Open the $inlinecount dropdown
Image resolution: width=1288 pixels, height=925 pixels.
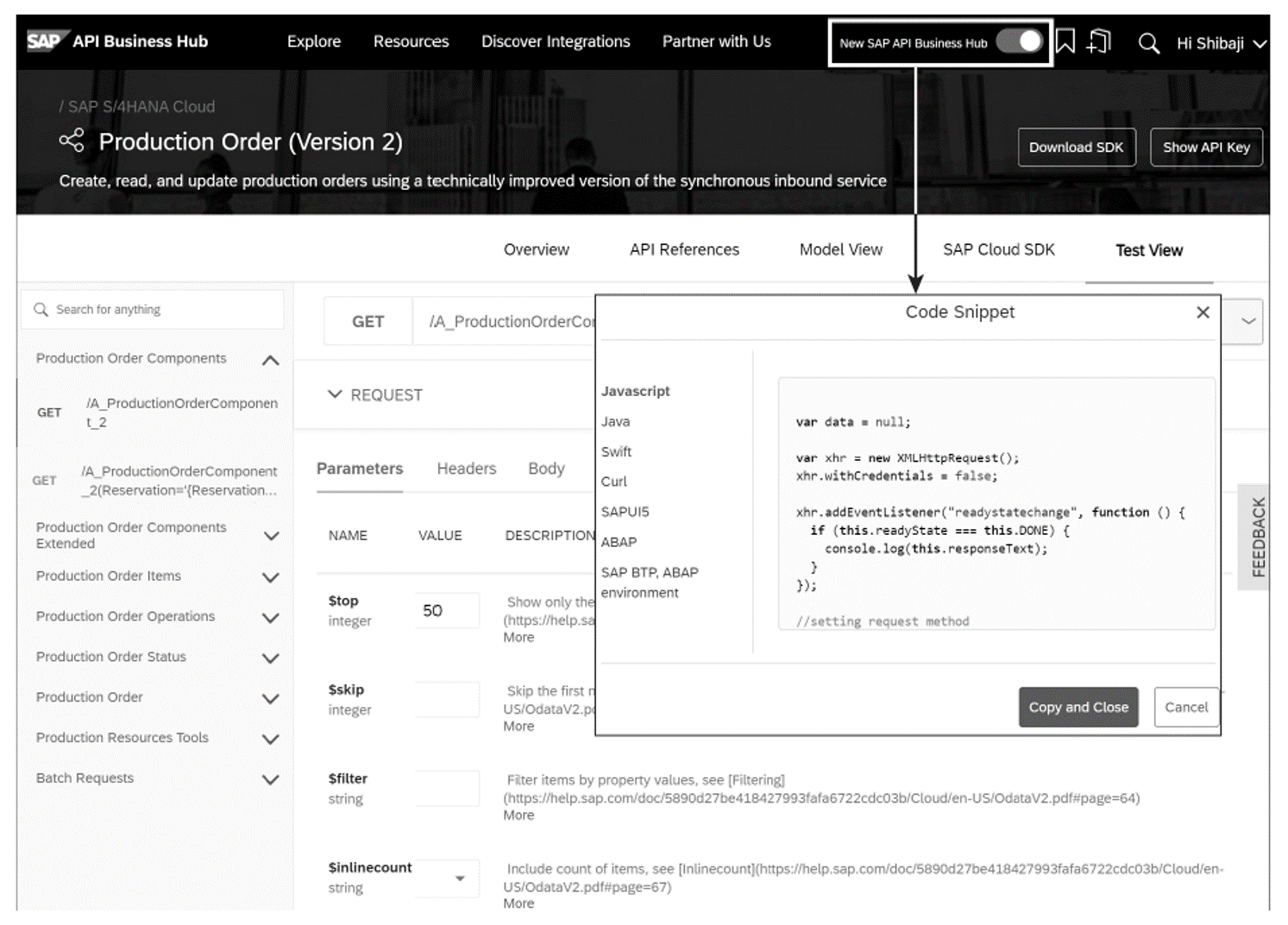460,878
